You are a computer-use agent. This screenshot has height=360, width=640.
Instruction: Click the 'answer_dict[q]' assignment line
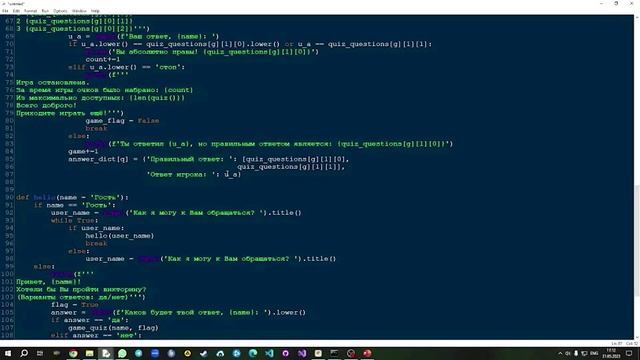click(x=209, y=159)
